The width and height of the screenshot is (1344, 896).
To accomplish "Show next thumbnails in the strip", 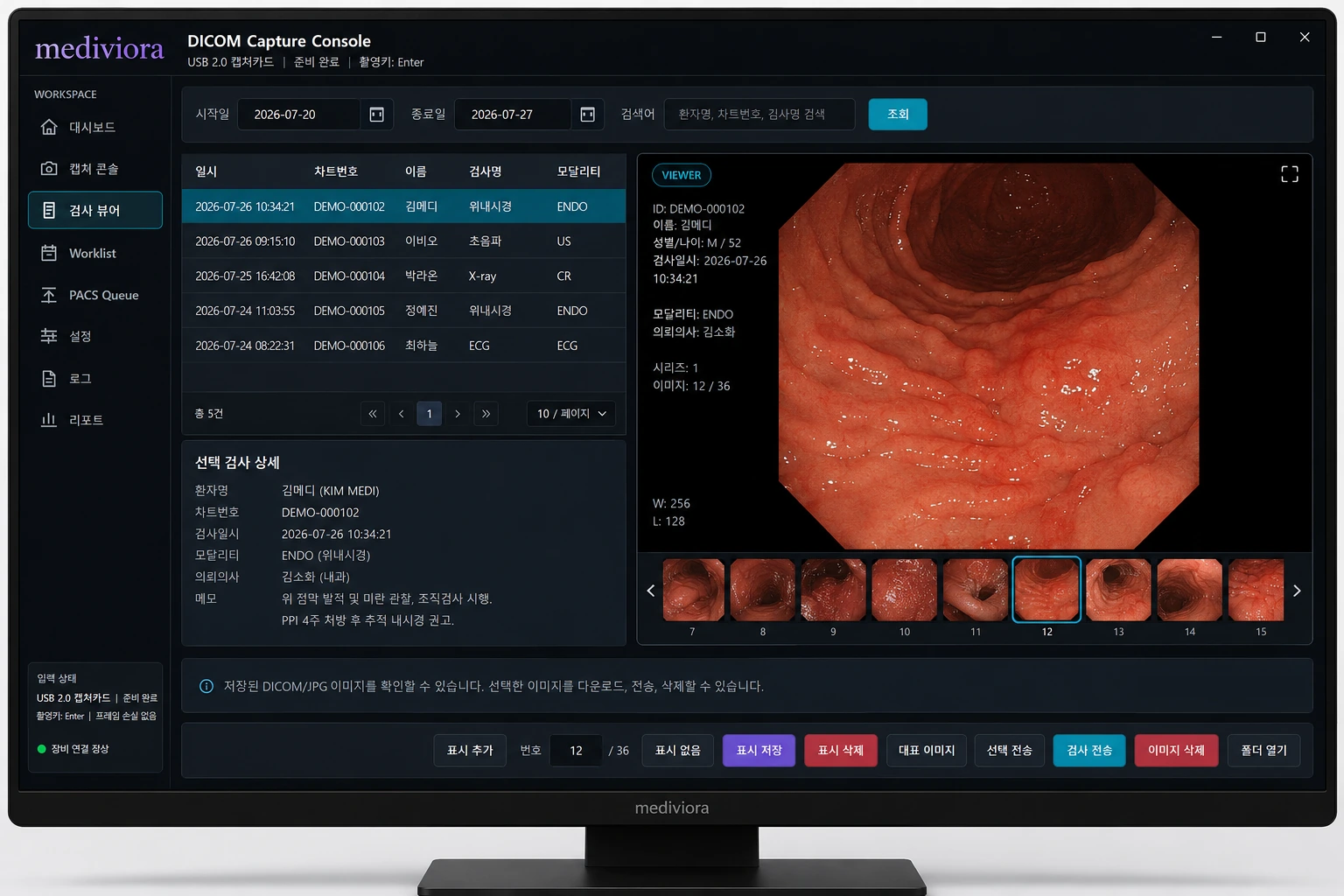I will [x=1297, y=591].
